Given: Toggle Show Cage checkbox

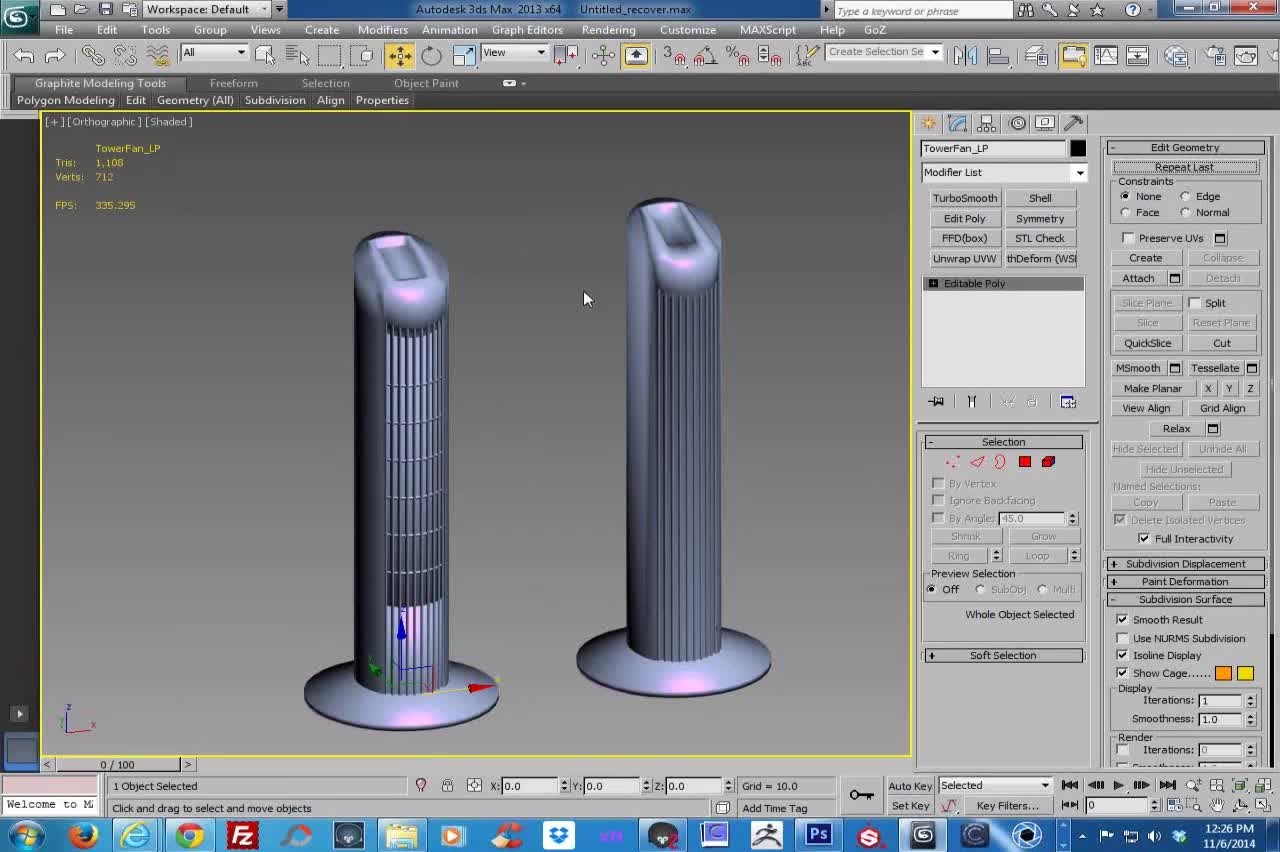Looking at the screenshot, I should coord(1122,673).
